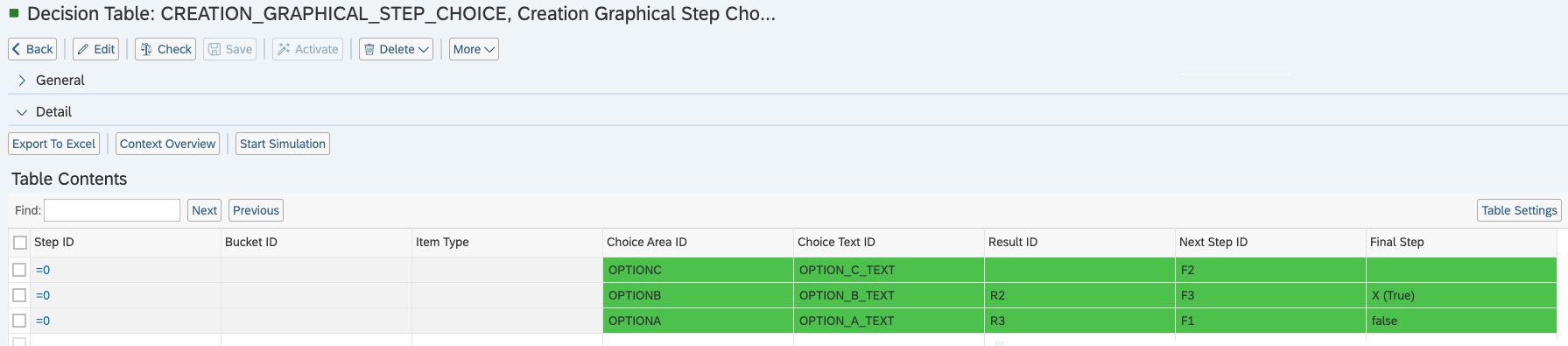Click the Delete trash icon

tap(369, 49)
